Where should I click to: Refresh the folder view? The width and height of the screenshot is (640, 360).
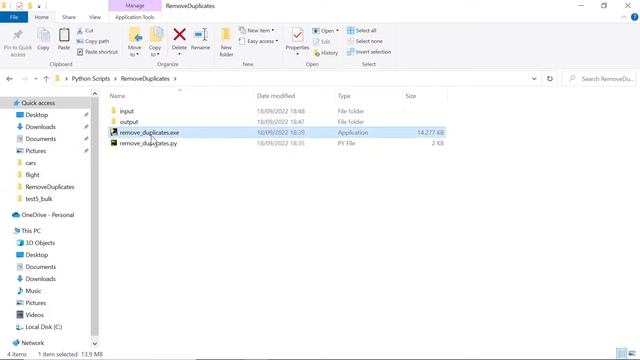(x=550, y=79)
